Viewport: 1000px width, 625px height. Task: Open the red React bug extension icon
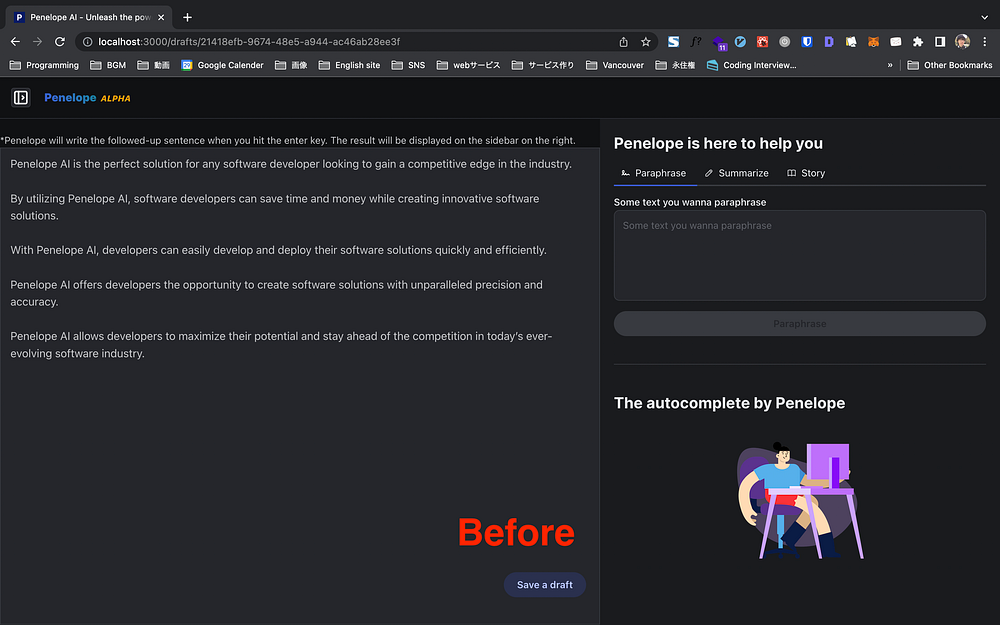coord(763,41)
